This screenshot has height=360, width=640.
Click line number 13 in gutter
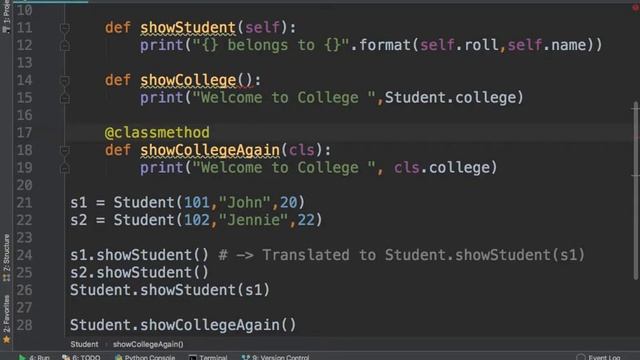pyautogui.click(x=24, y=63)
